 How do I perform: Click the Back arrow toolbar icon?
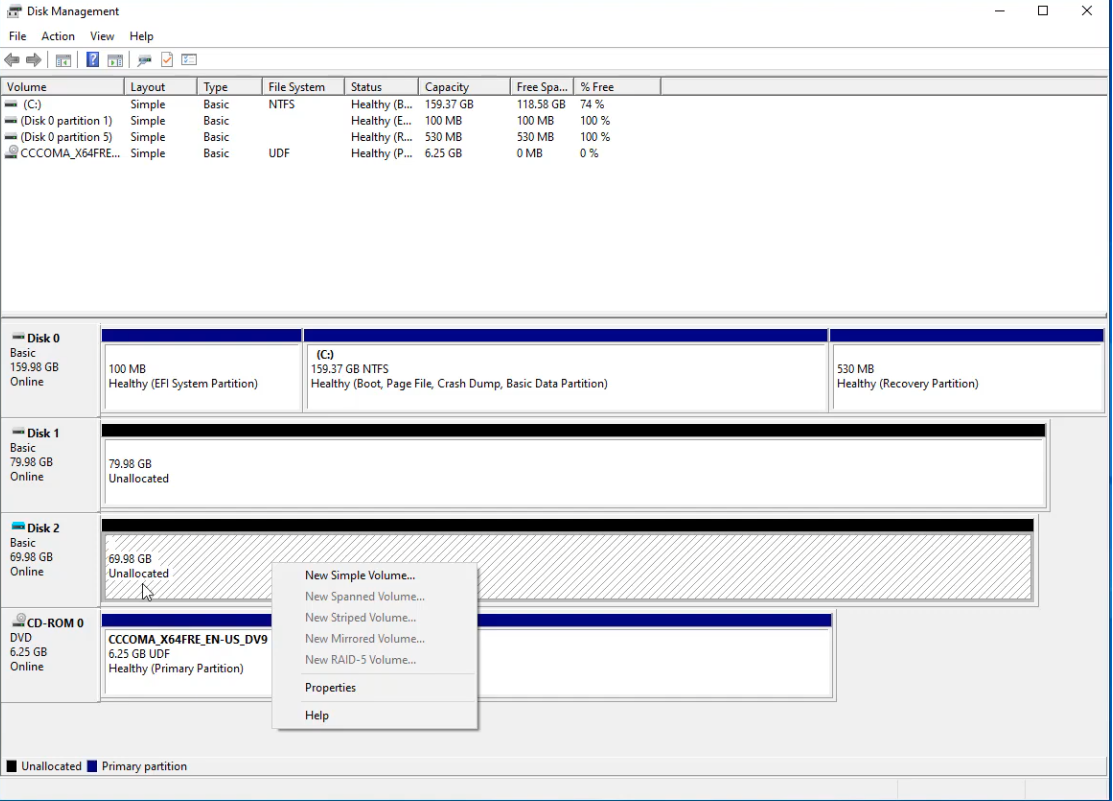(x=12, y=60)
